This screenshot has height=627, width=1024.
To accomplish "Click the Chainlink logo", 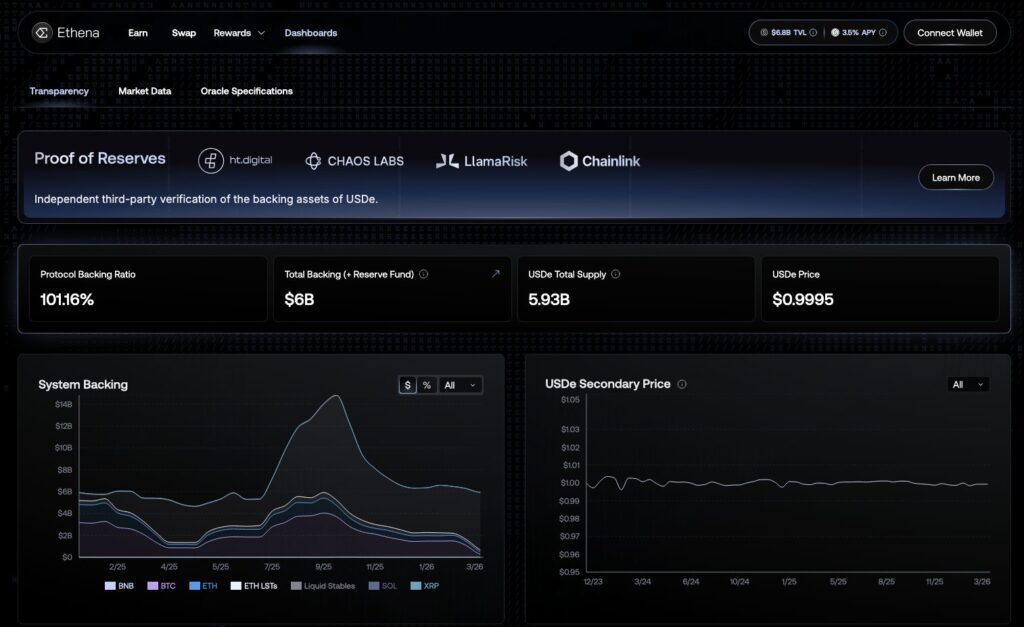I will pos(600,161).
